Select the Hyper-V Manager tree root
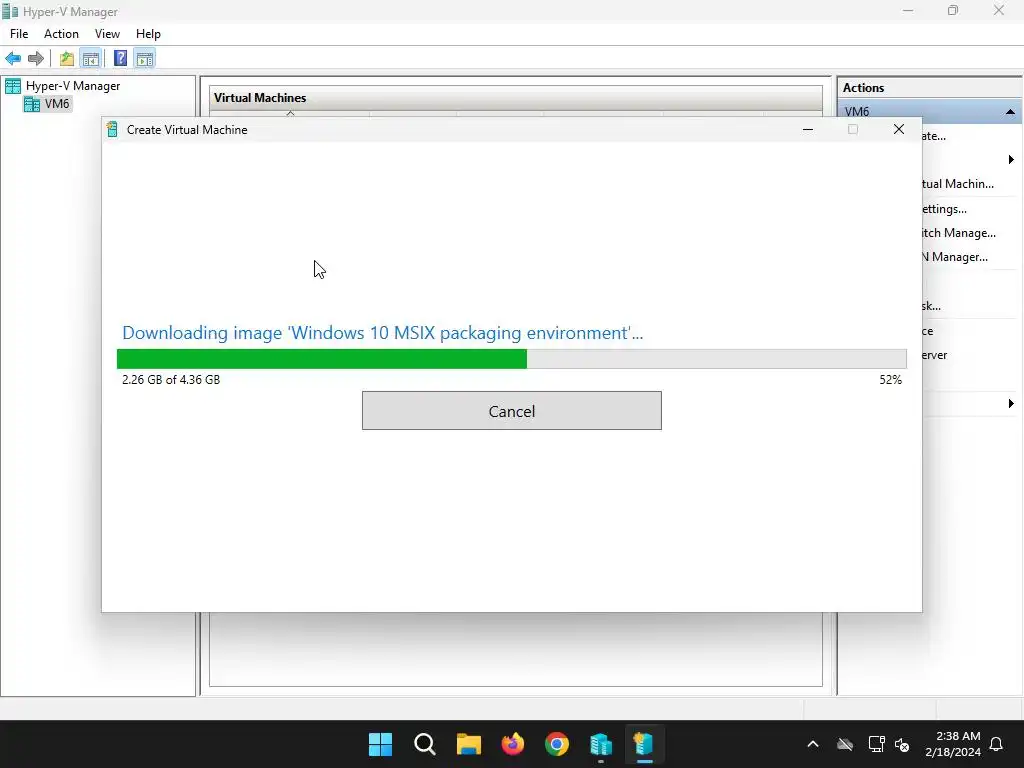The image size is (1024, 768). click(72, 86)
